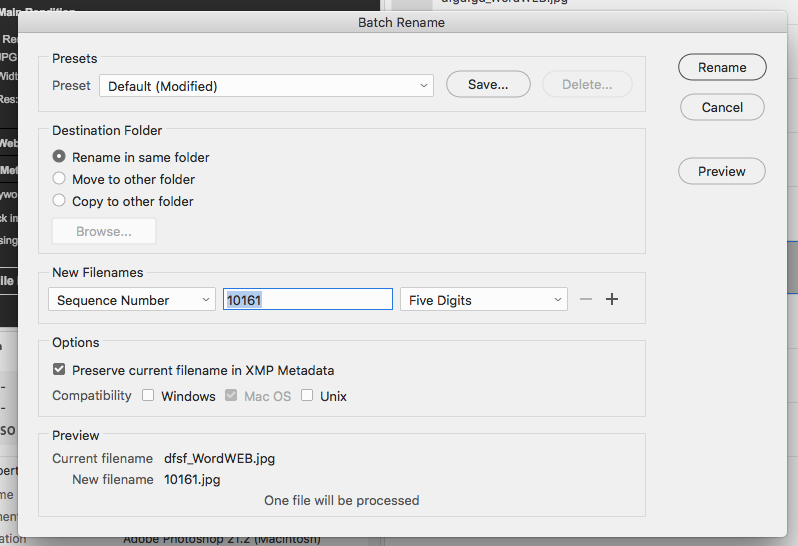The height and width of the screenshot is (546, 798).
Task: Click the sequence number field containing 10161
Action: tap(308, 299)
